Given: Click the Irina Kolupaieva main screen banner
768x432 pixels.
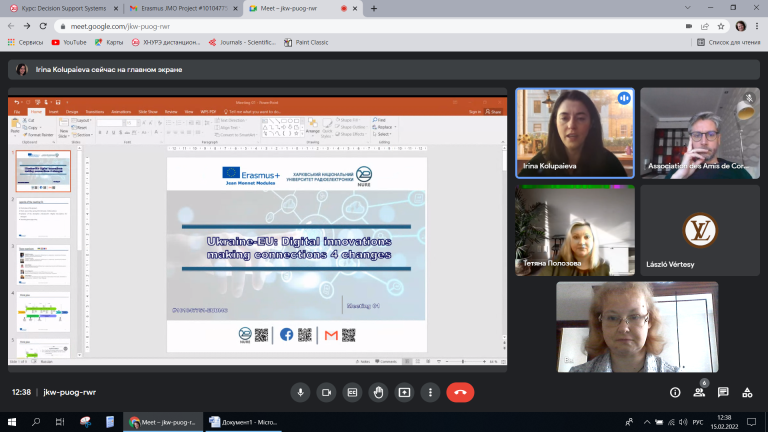Looking at the screenshot, I should [x=384, y=70].
